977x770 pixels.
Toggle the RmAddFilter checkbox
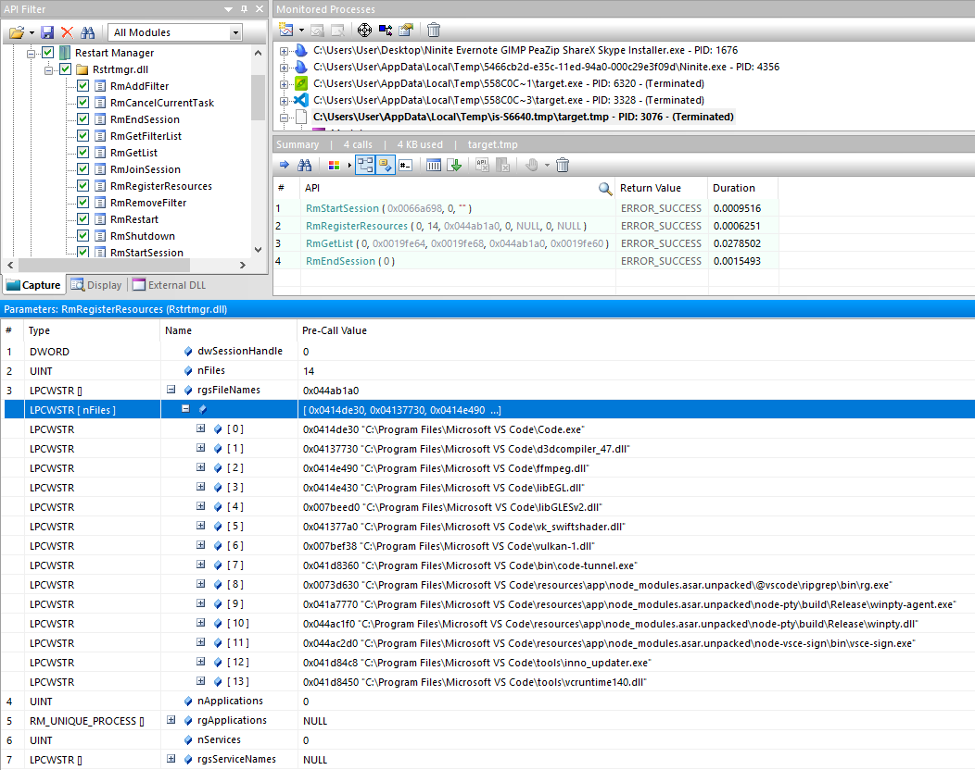click(83, 86)
